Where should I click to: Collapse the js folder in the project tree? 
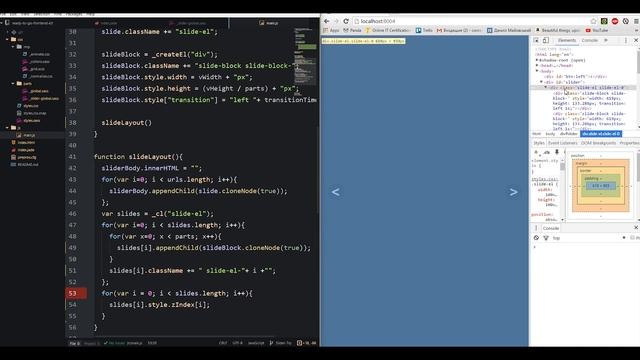(x=7, y=128)
